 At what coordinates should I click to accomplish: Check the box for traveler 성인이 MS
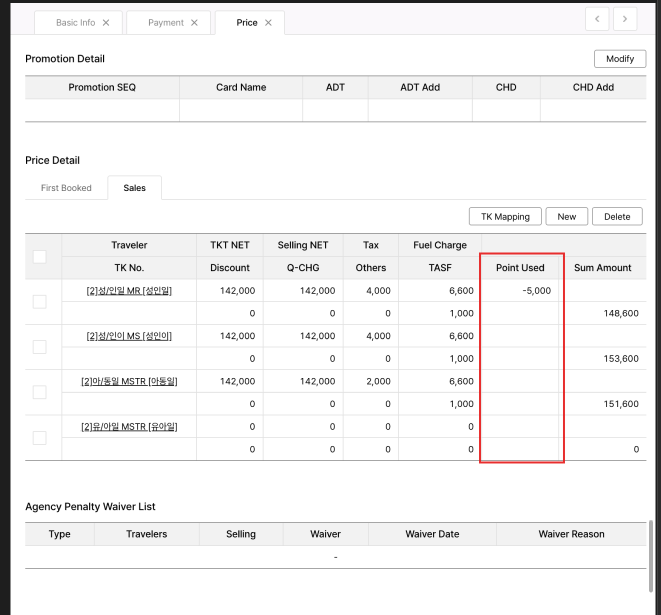pos(40,347)
